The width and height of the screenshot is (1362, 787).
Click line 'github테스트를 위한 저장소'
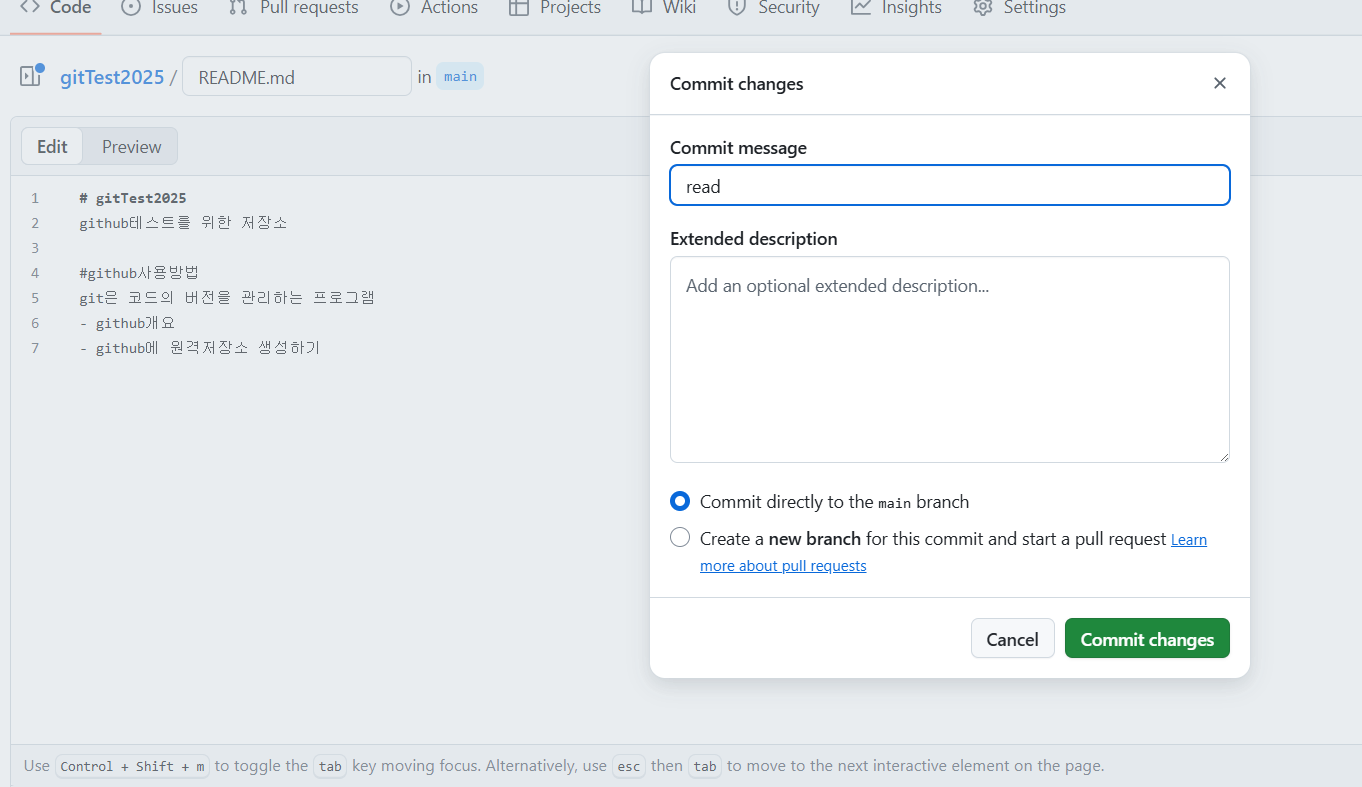(183, 223)
